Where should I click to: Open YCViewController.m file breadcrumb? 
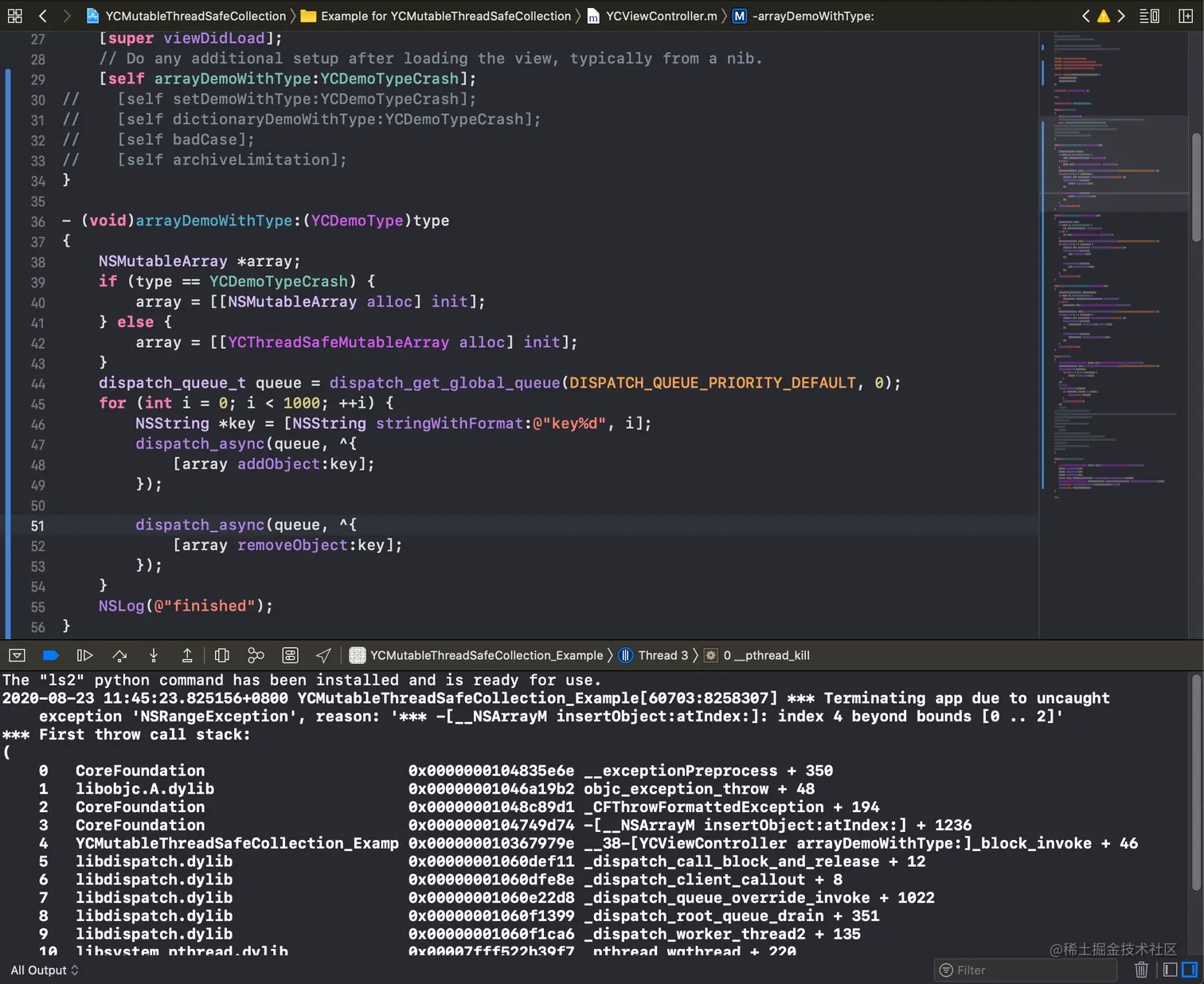point(652,16)
